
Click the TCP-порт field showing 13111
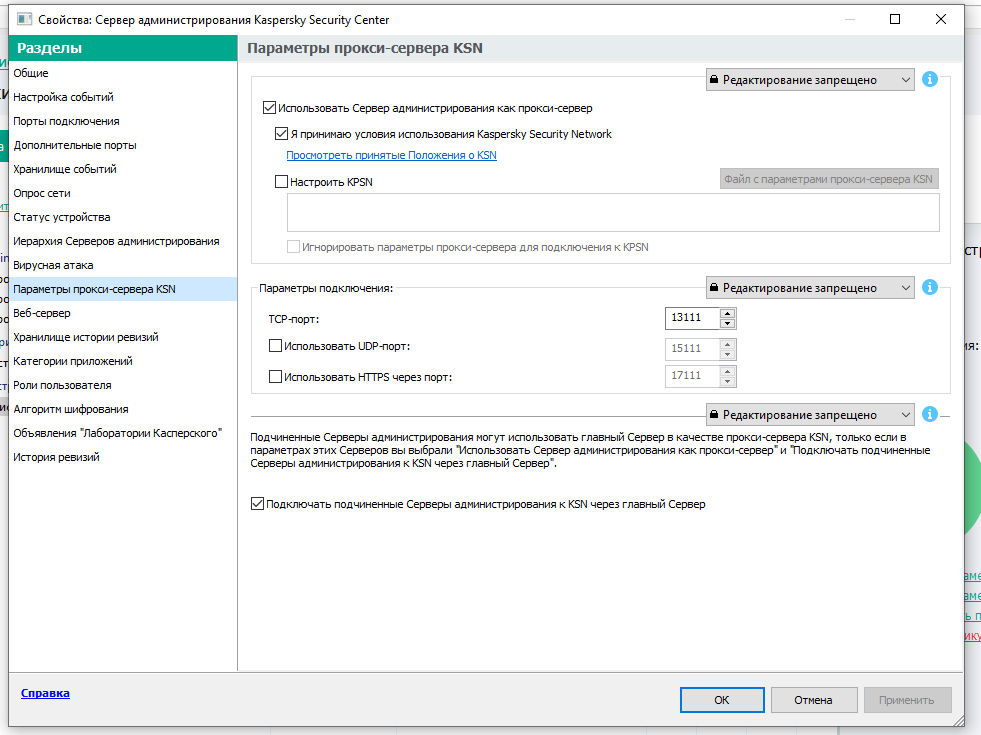click(693, 318)
